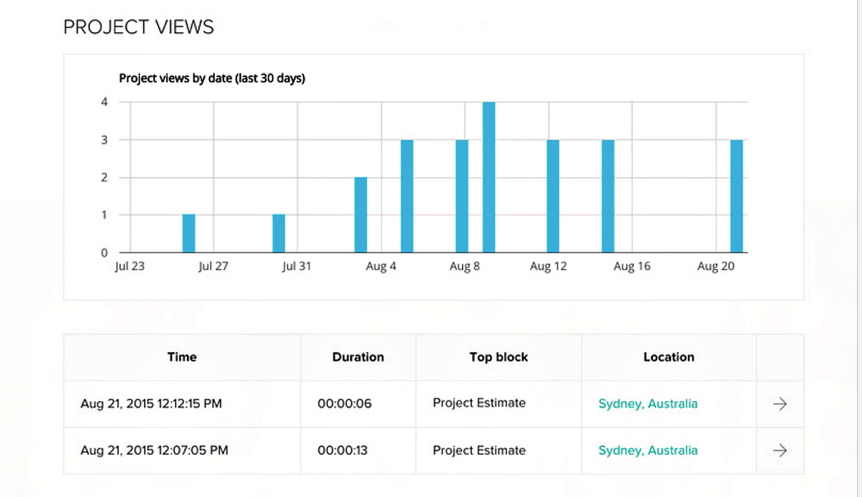Click the bar with value 2 before Aug 4
This screenshot has width=862, height=497.
pyautogui.click(x=361, y=215)
